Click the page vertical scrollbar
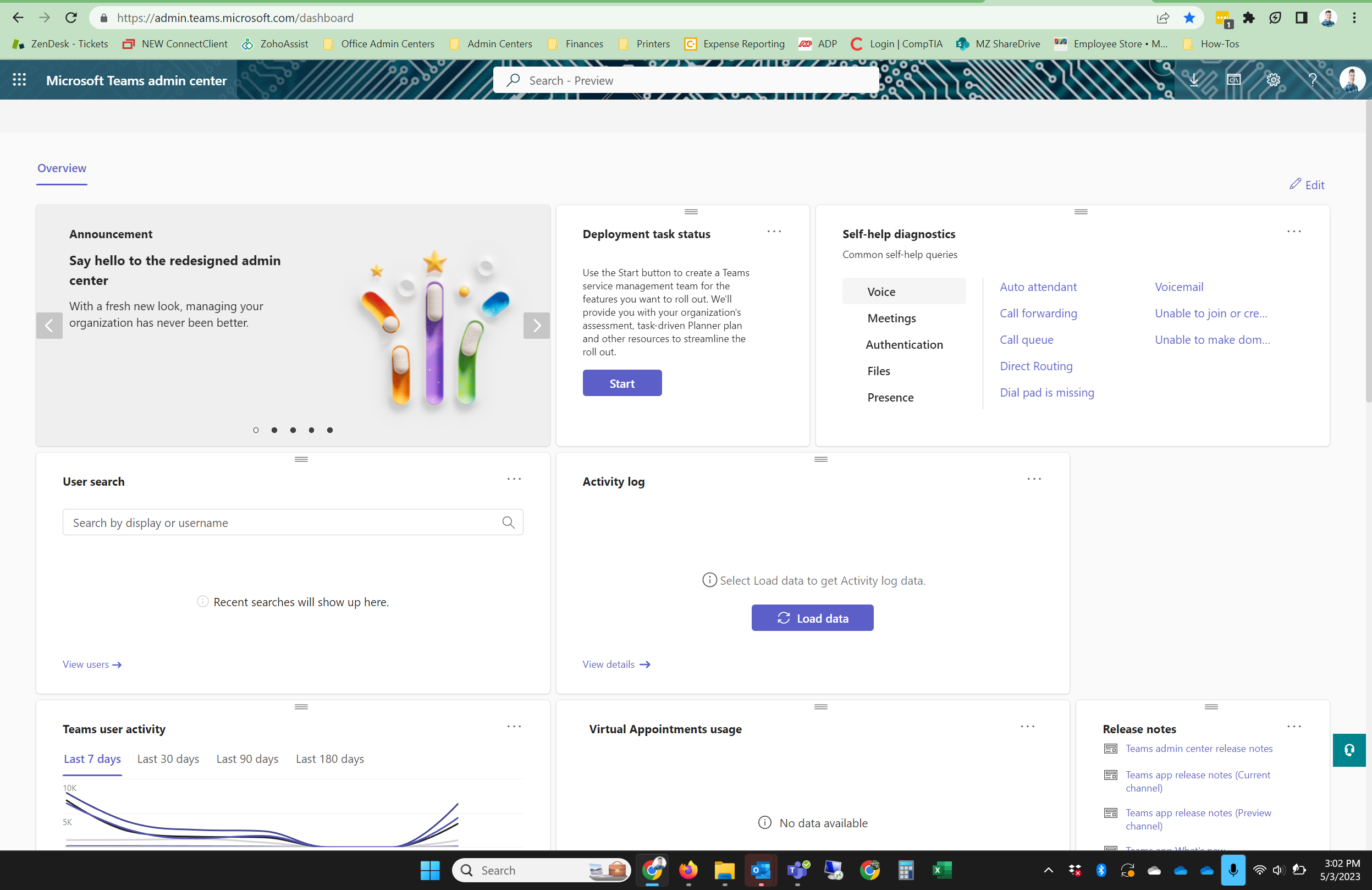1372x890 pixels. 1368,251
